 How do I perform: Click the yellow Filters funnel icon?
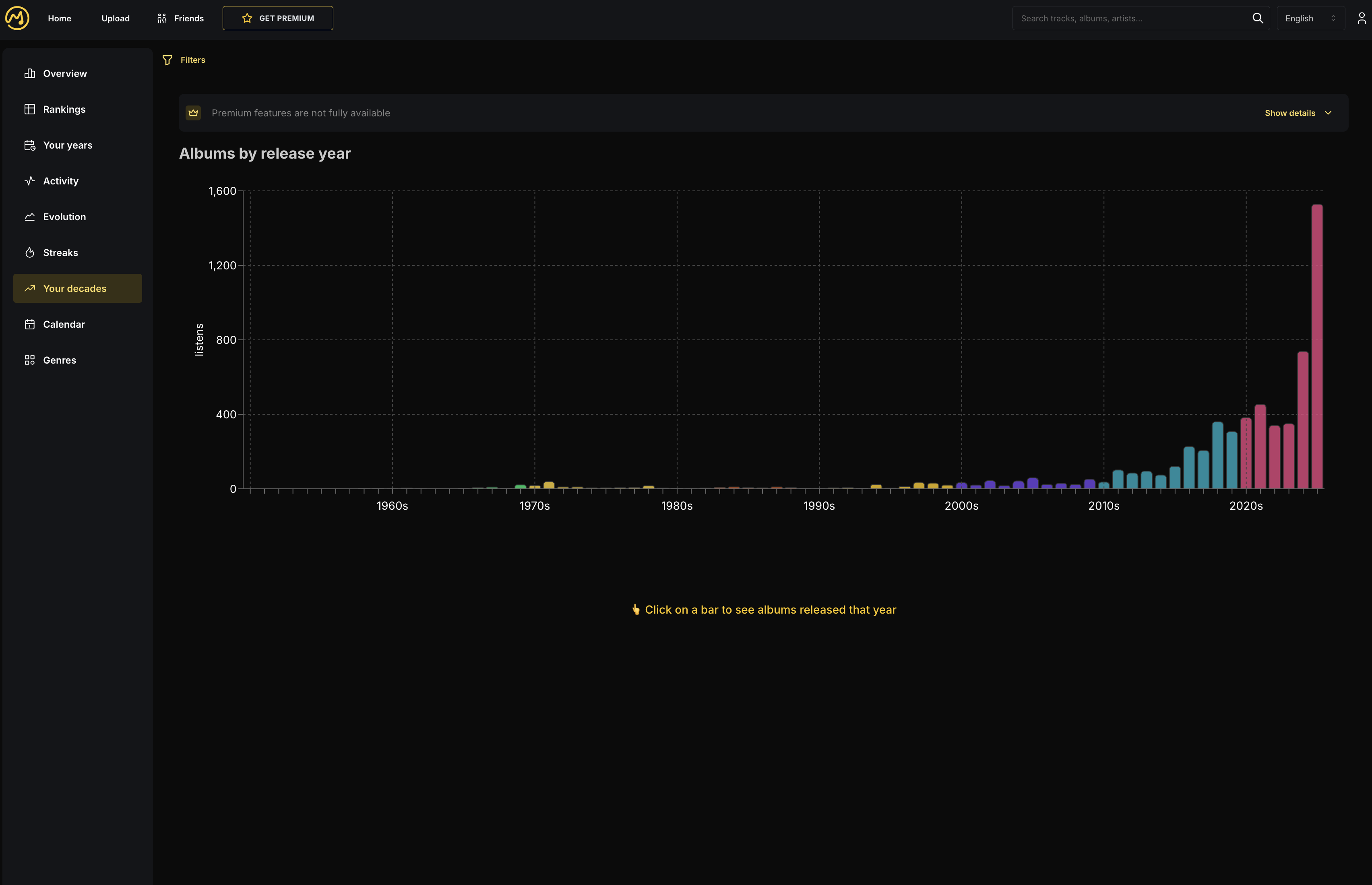point(167,60)
